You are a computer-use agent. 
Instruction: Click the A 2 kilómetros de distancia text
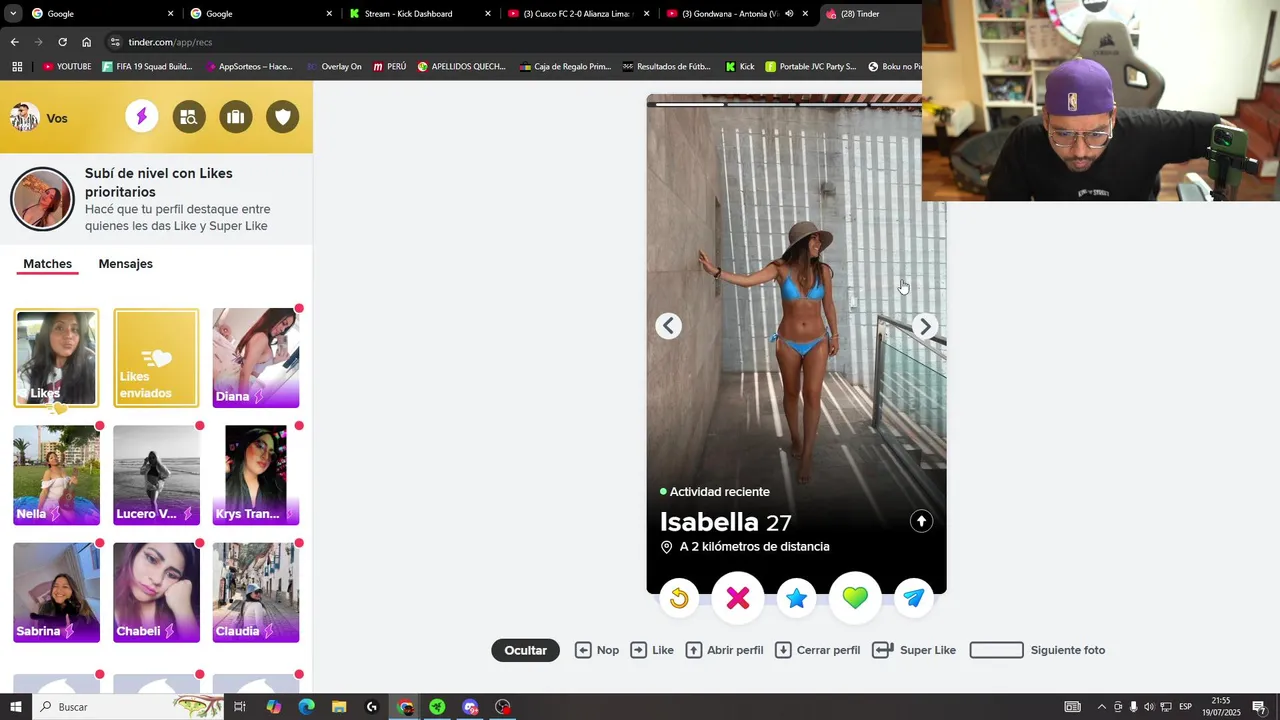[754, 547]
